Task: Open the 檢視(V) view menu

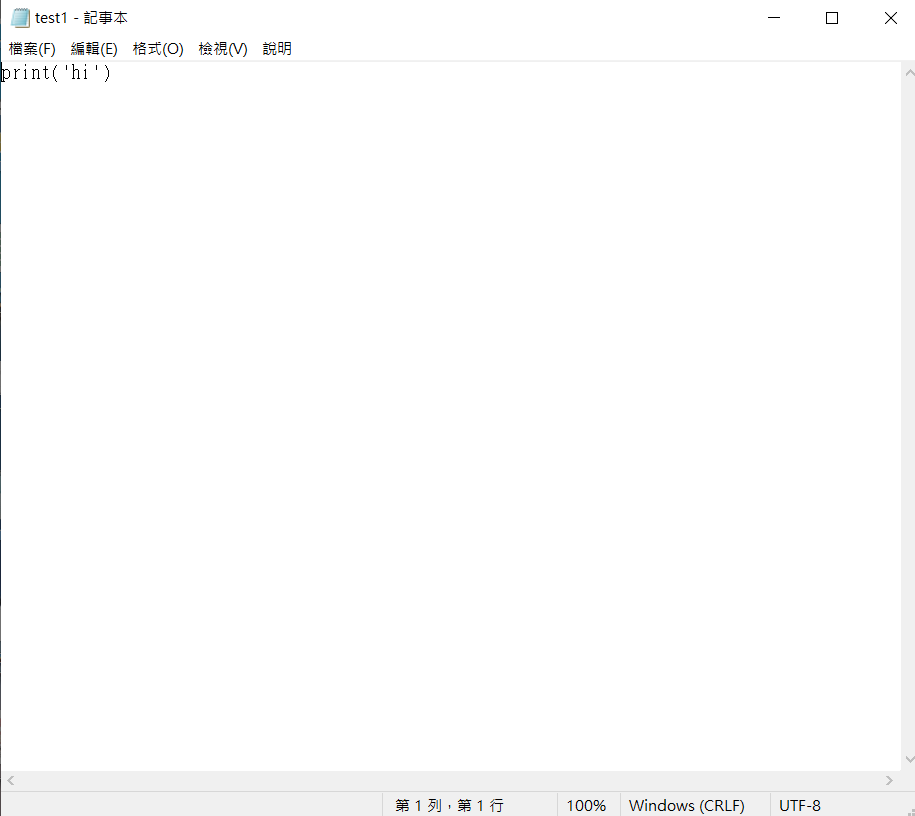Action: (223, 48)
